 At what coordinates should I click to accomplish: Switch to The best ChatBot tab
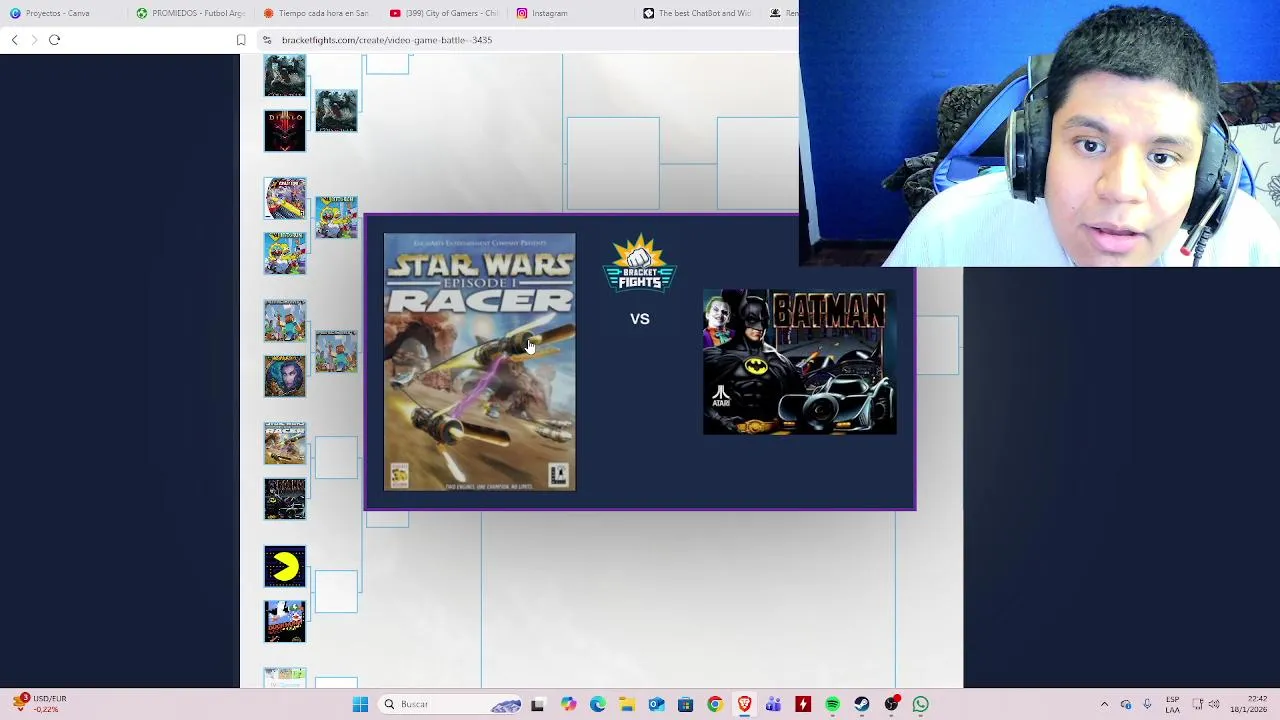pyautogui.click(x=697, y=13)
